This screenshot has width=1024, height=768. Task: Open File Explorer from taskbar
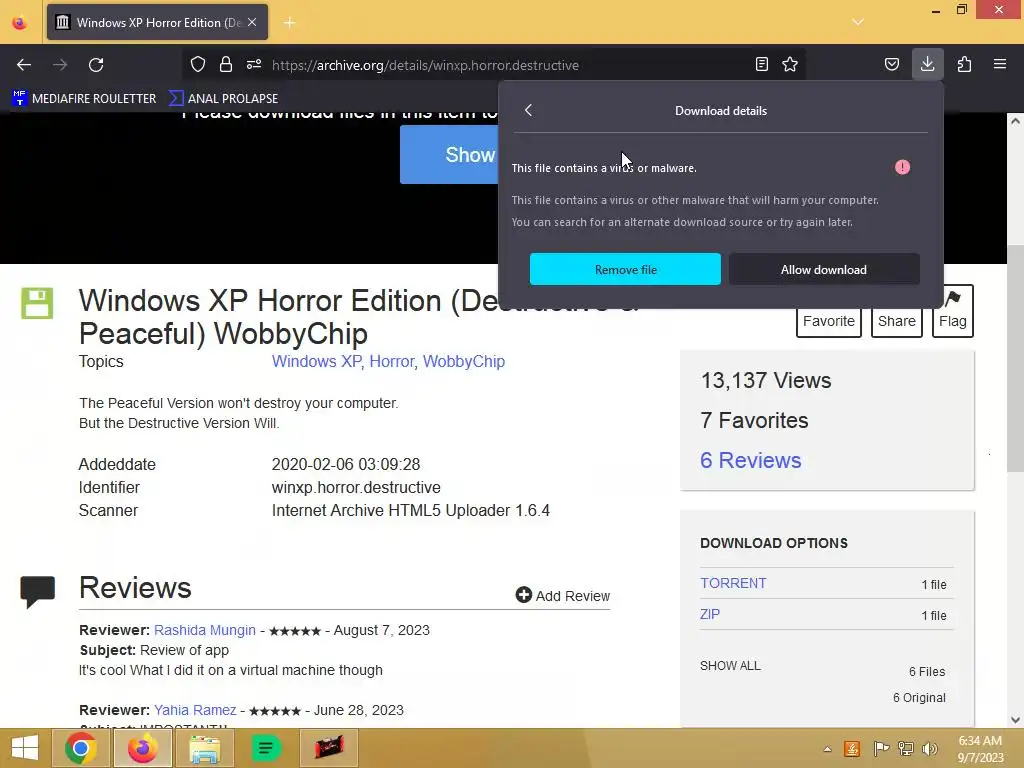204,748
